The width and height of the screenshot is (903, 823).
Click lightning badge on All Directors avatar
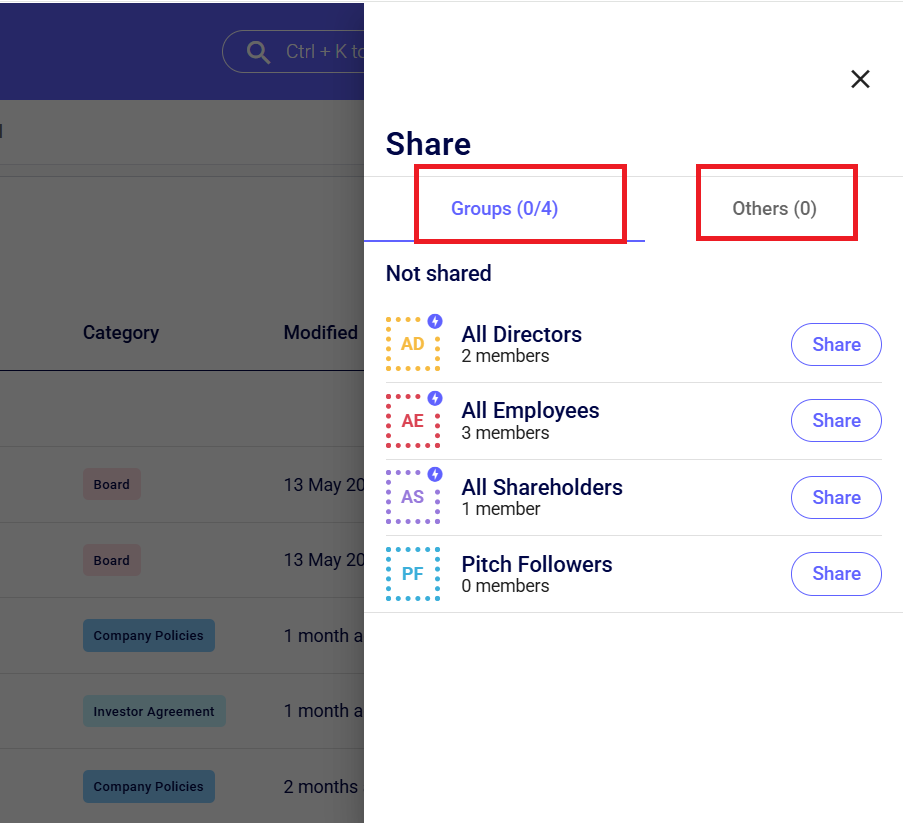pos(435,321)
